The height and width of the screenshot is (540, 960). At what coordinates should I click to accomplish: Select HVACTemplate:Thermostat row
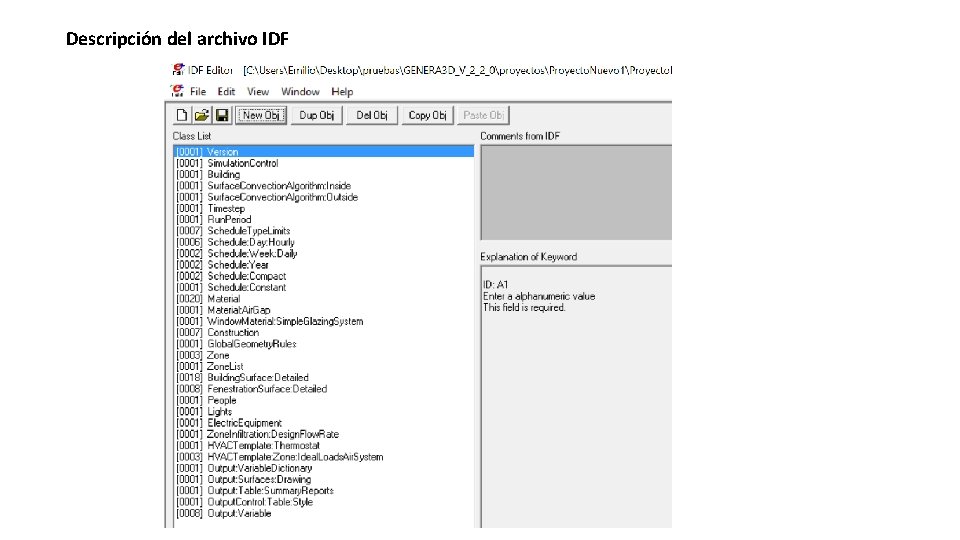pos(324,445)
